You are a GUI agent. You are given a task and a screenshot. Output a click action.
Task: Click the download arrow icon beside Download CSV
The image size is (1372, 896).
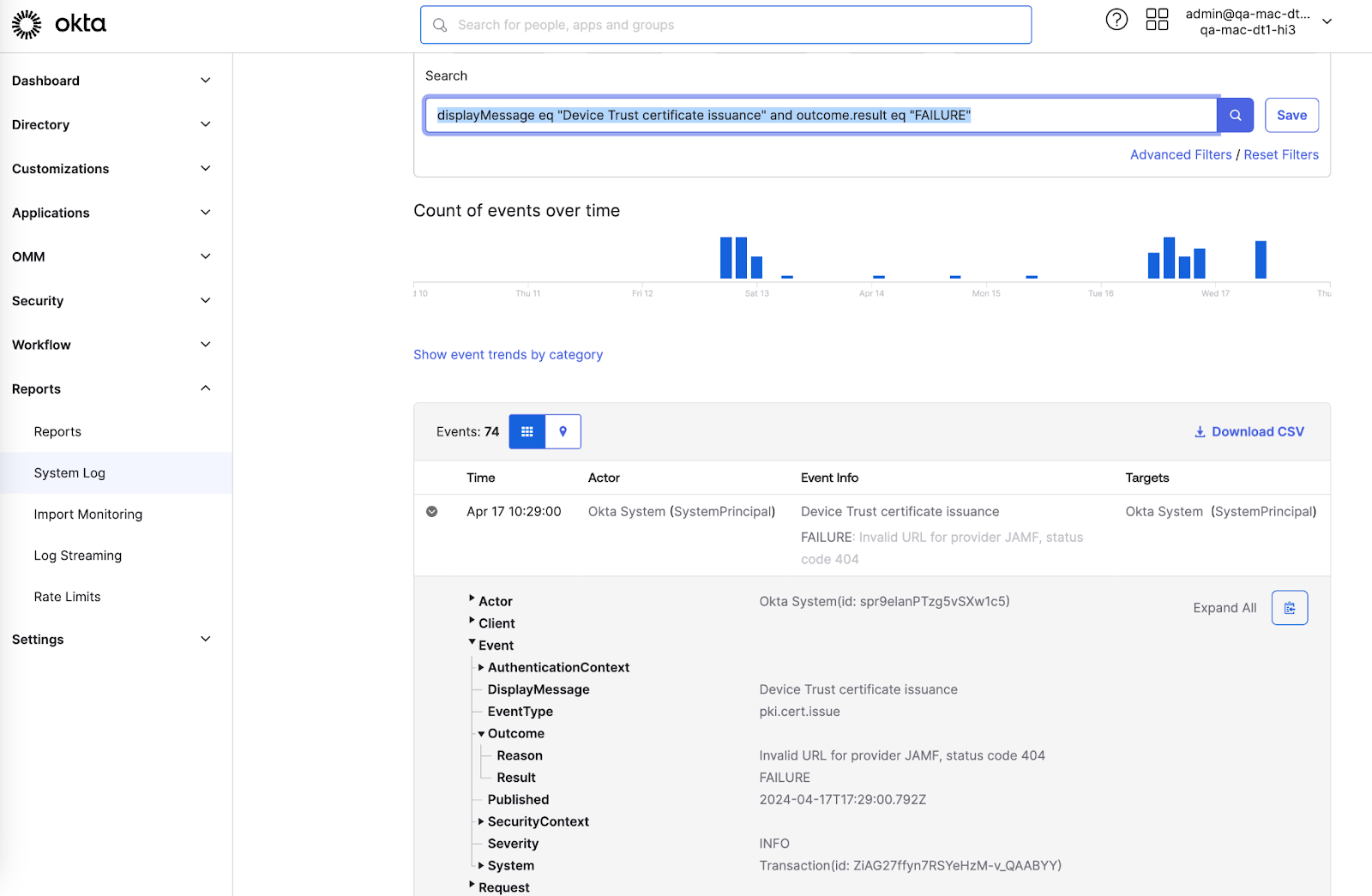(x=1200, y=432)
